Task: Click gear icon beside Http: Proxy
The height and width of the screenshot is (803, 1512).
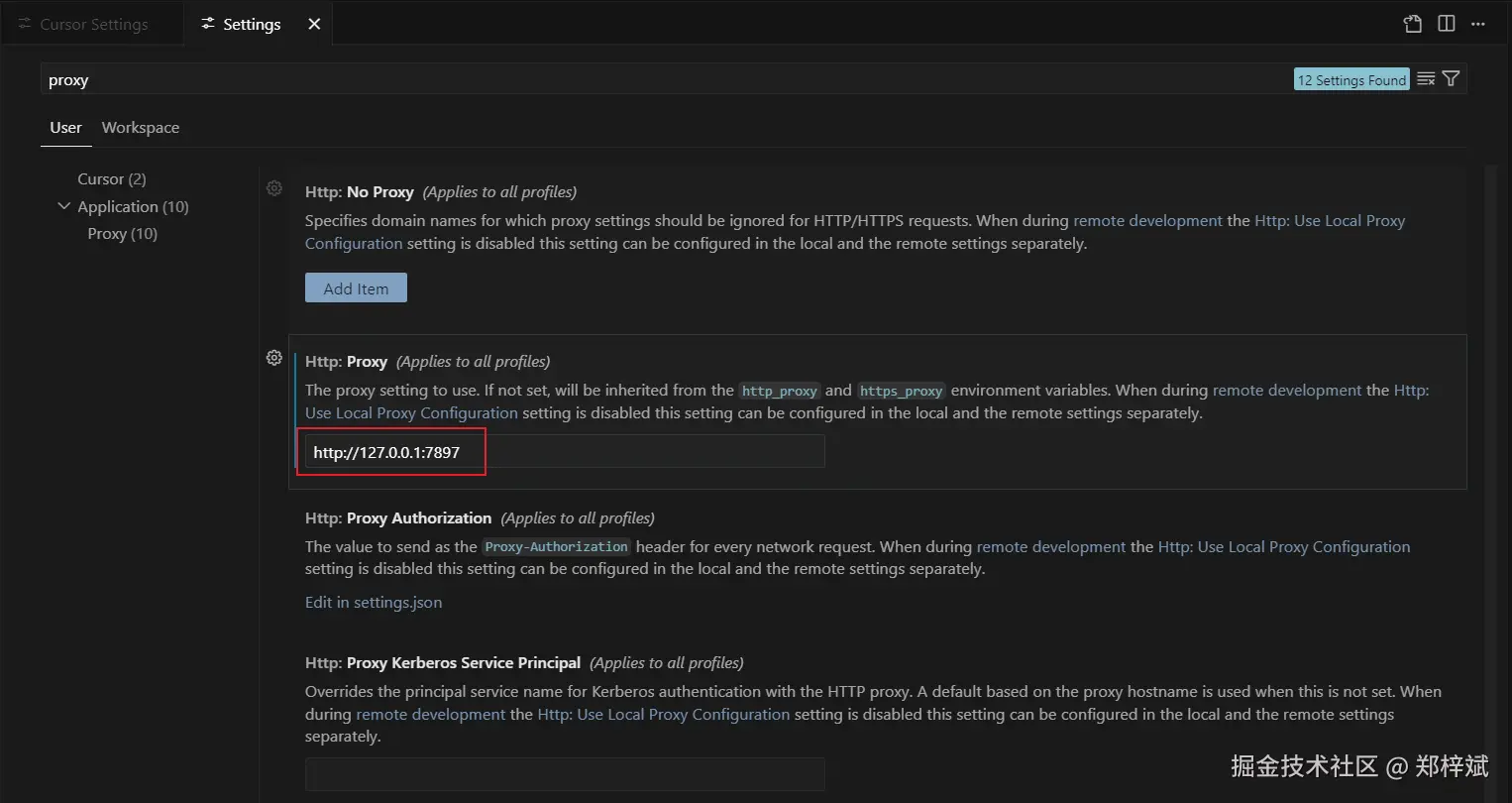Action: [x=274, y=358]
